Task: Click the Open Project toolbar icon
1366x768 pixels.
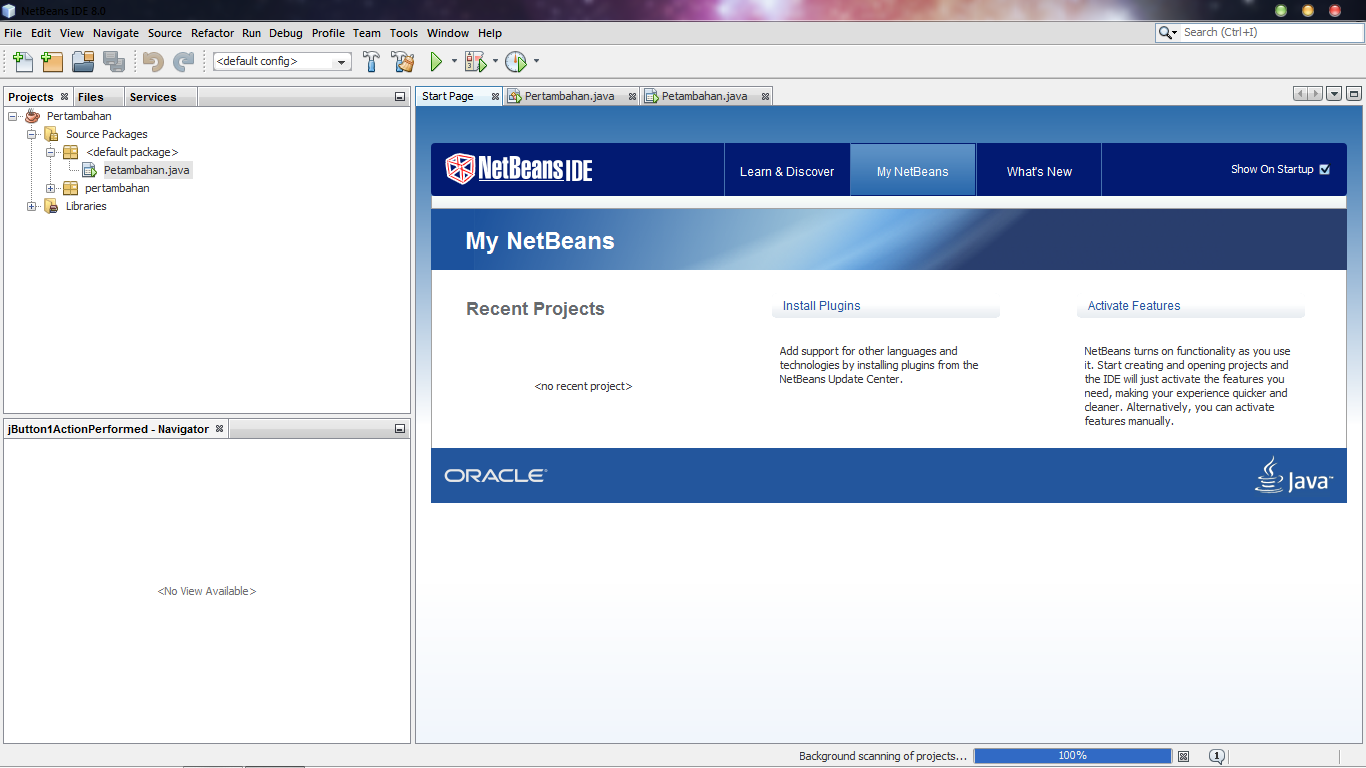Action: tap(82, 61)
